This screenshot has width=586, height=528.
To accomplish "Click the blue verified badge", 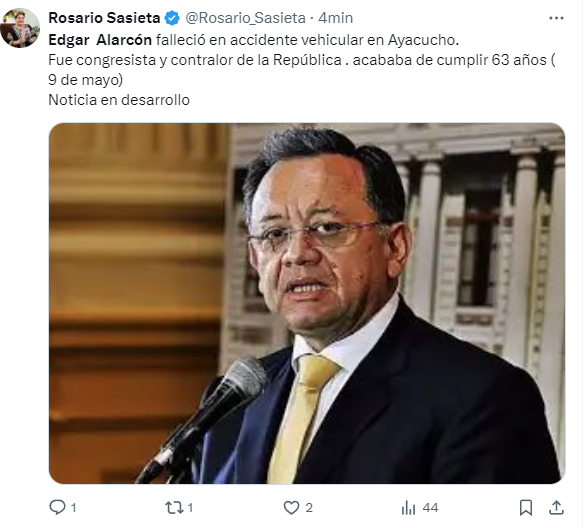I will pos(172,18).
